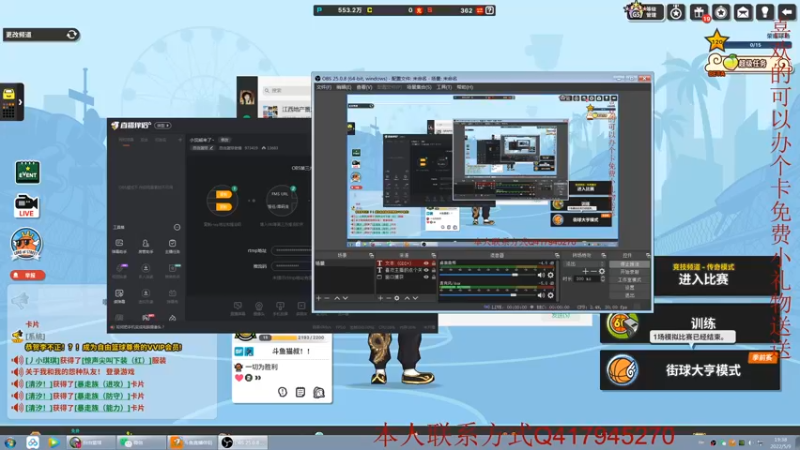Open OBS Tools menu
800x450 pixels.
pyautogui.click(x=444, y=87)
